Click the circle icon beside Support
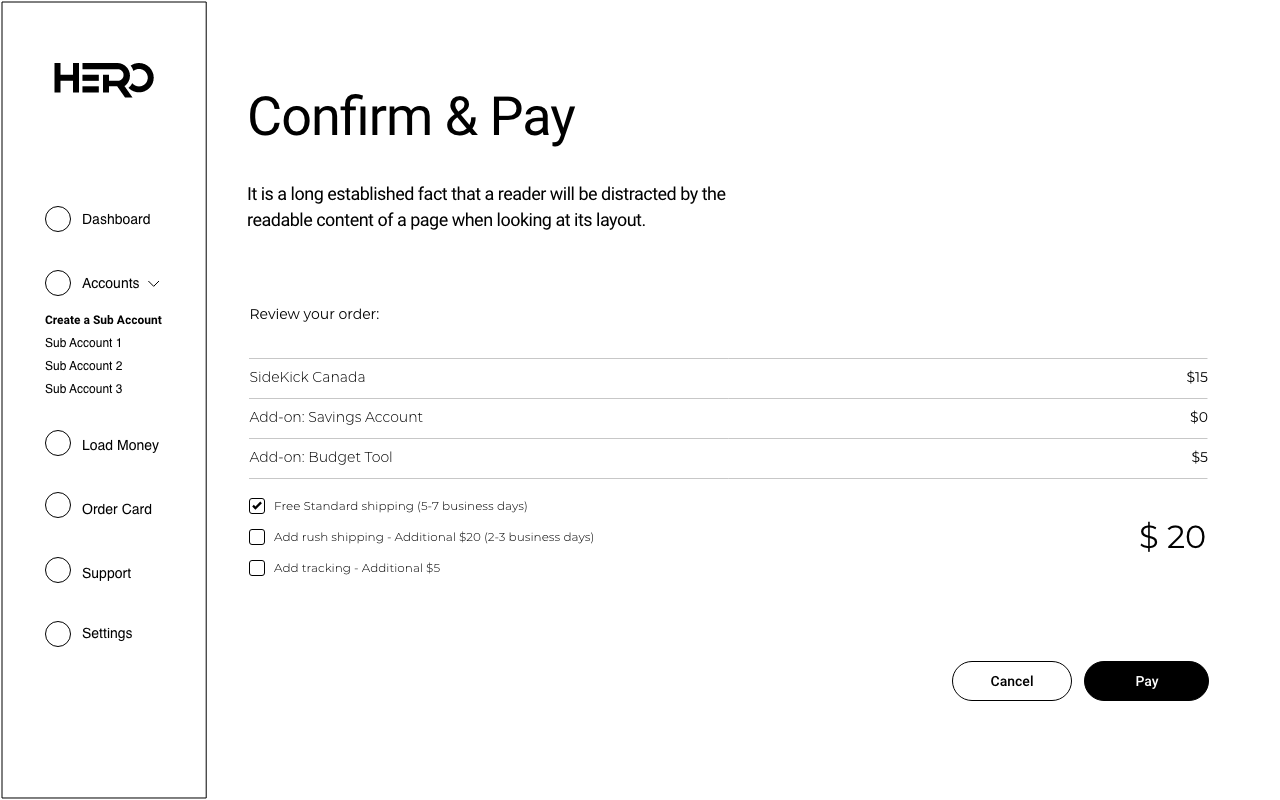 [x=58, y=570]
